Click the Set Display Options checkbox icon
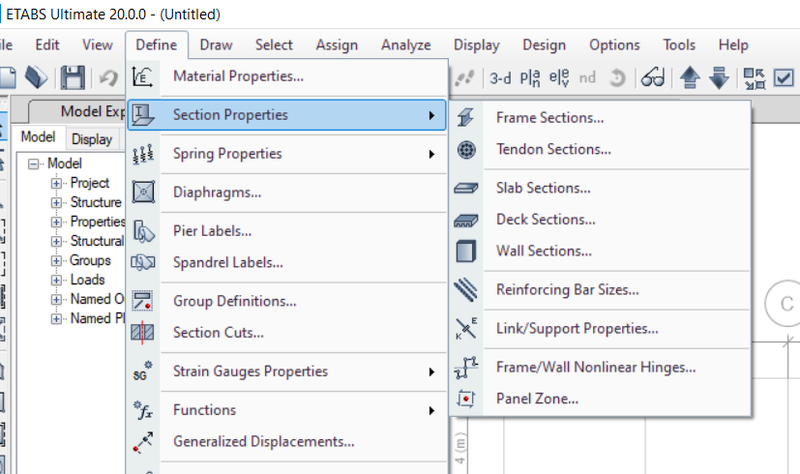This screenshot has height=474, width=800. tap(784, 78)
